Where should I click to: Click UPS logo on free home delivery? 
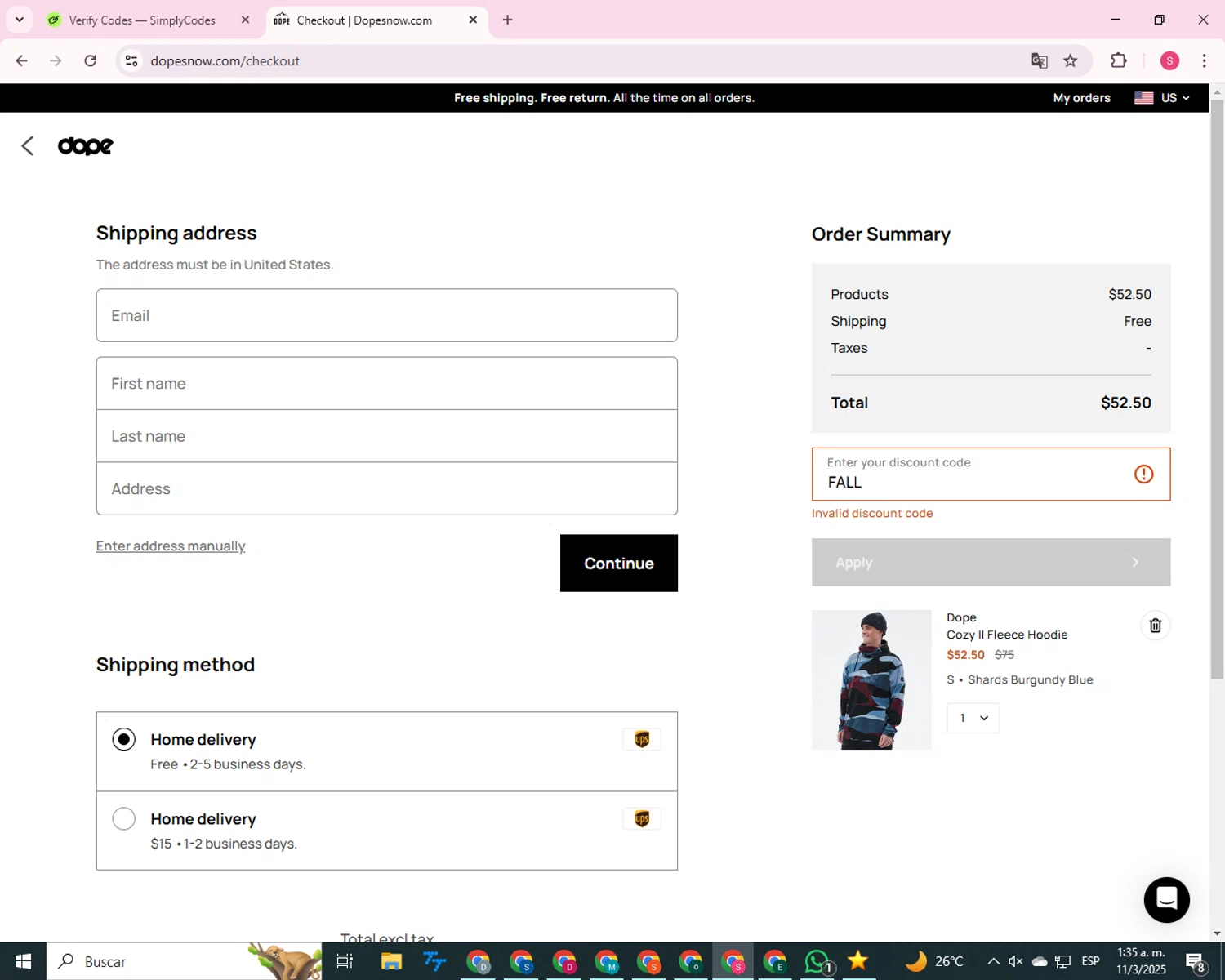[x=642, y=740]
